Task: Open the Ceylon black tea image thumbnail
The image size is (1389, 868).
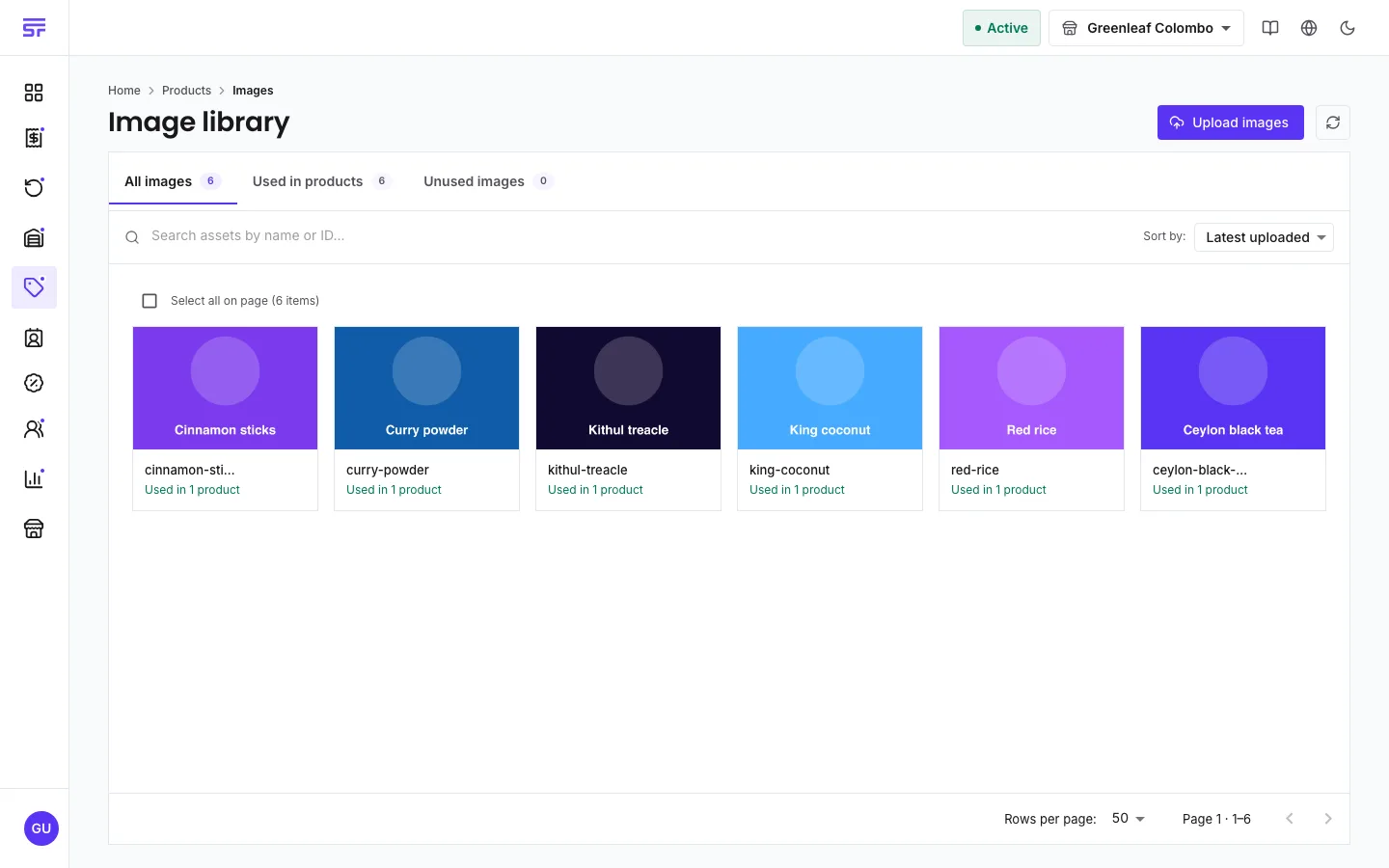Action: coord(1233,388)
